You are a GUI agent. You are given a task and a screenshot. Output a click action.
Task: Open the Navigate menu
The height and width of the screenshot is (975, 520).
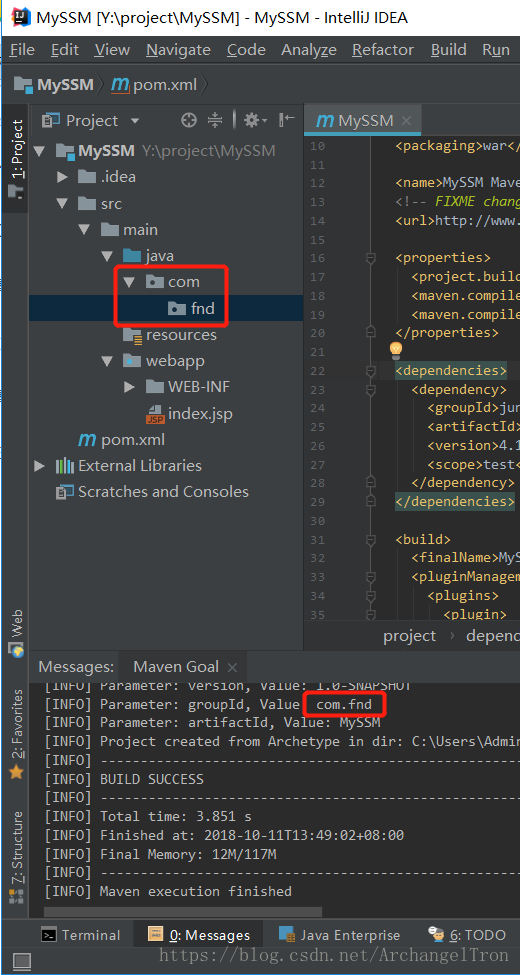pos(179,50)
